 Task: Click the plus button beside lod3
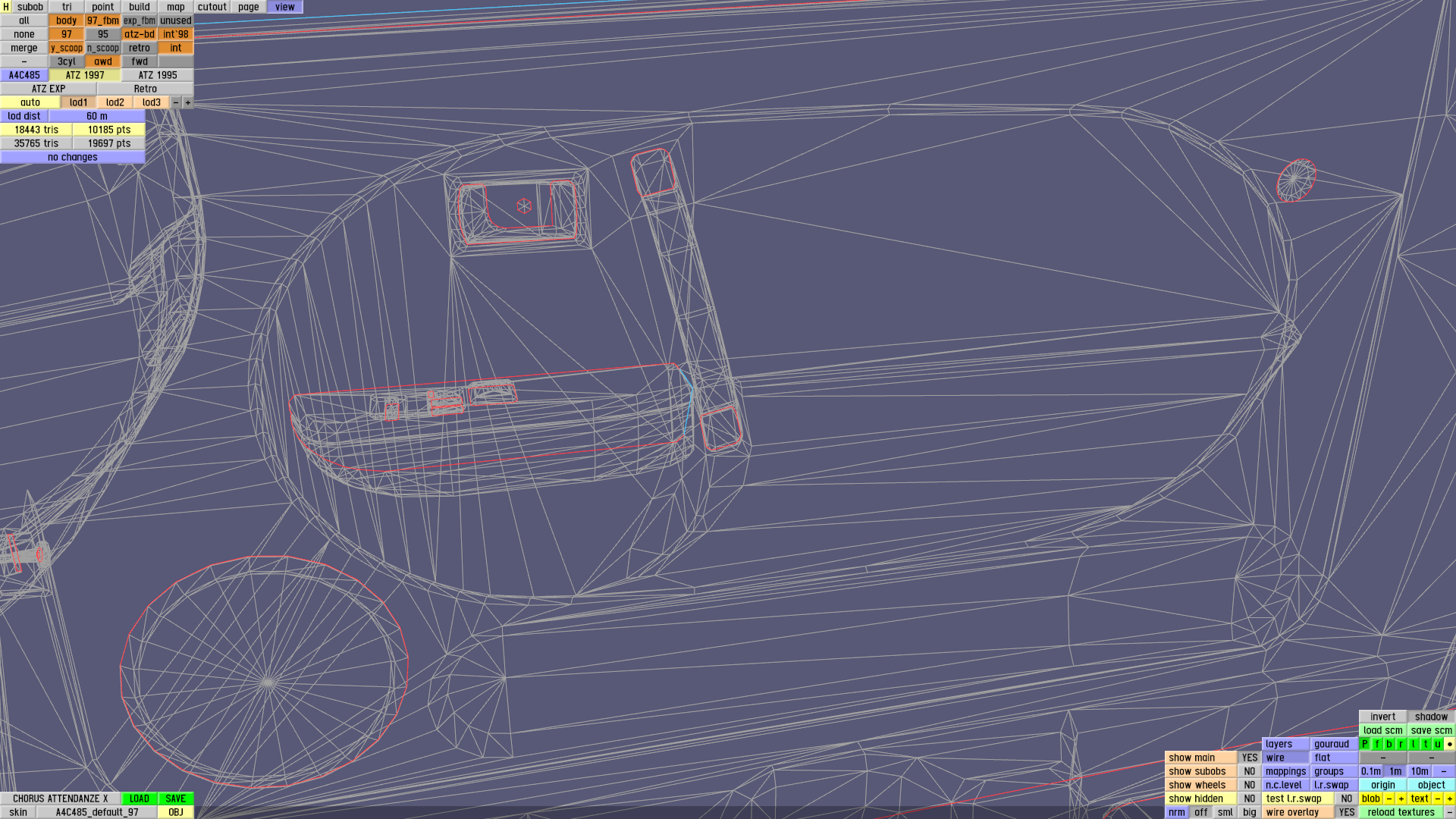[x=188, y=102]
